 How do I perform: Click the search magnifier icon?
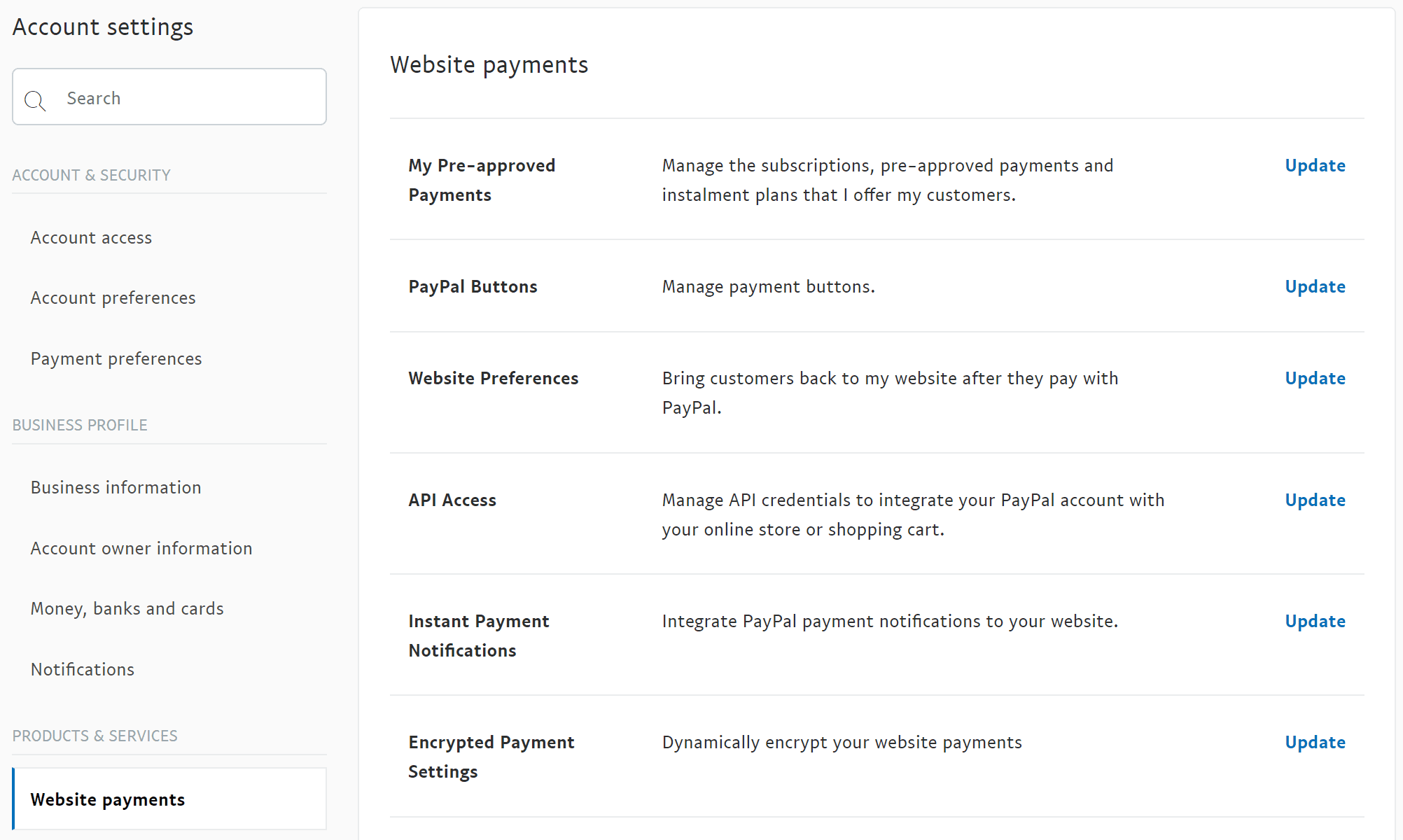point(35,101)
